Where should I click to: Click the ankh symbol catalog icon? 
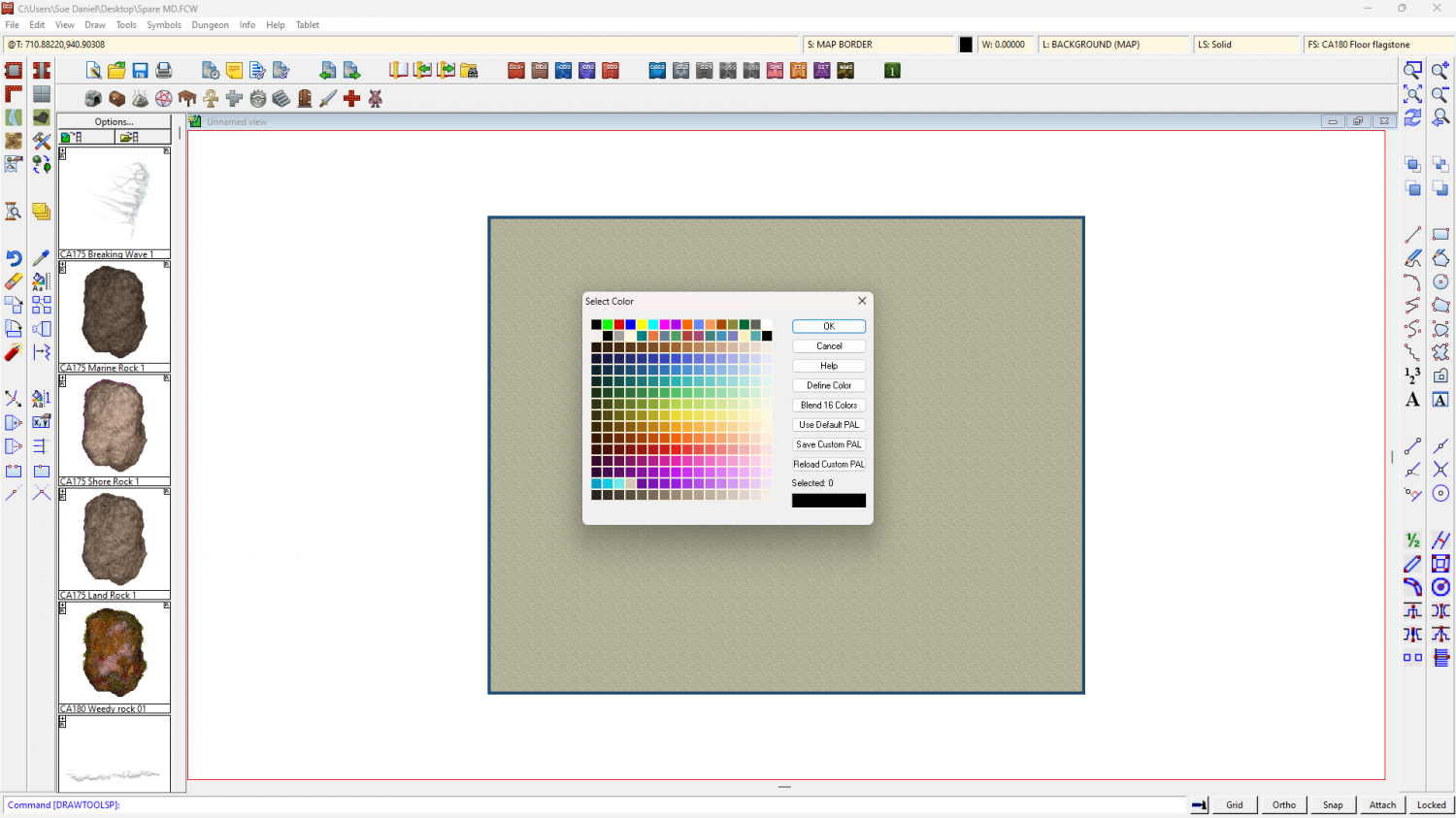pos(211,98)
